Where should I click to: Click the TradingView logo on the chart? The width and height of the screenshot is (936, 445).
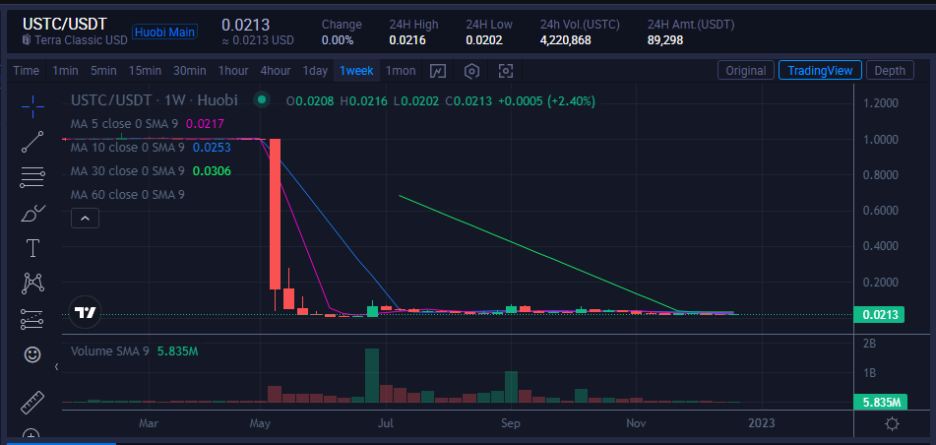[x=84, y=312]
